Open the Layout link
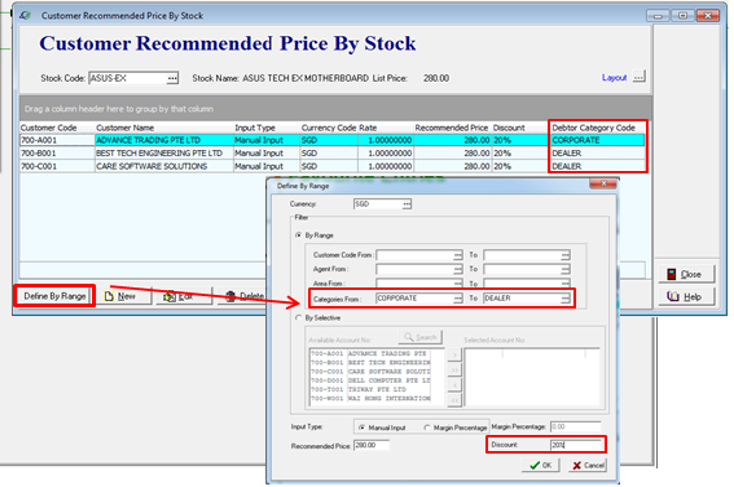This screenshot has width=734, height=487. click(x=614, y=78)
